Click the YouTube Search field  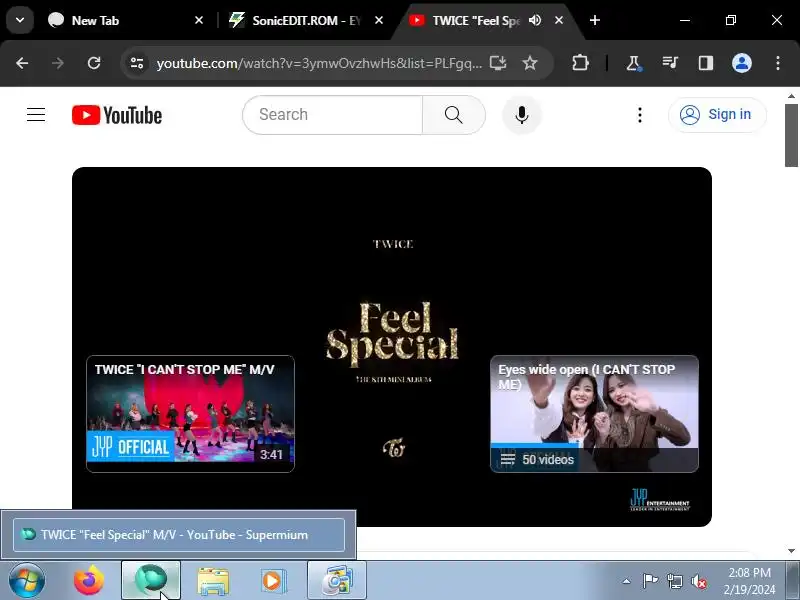point(333,115)
